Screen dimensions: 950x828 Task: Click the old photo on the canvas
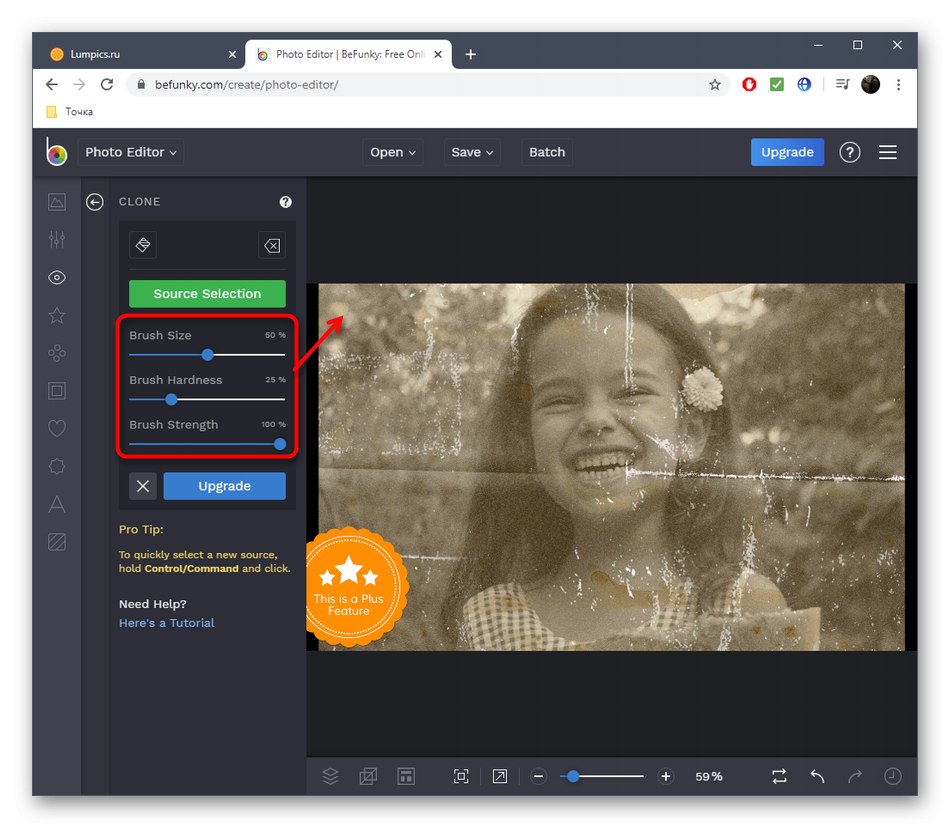coord(611,467)
